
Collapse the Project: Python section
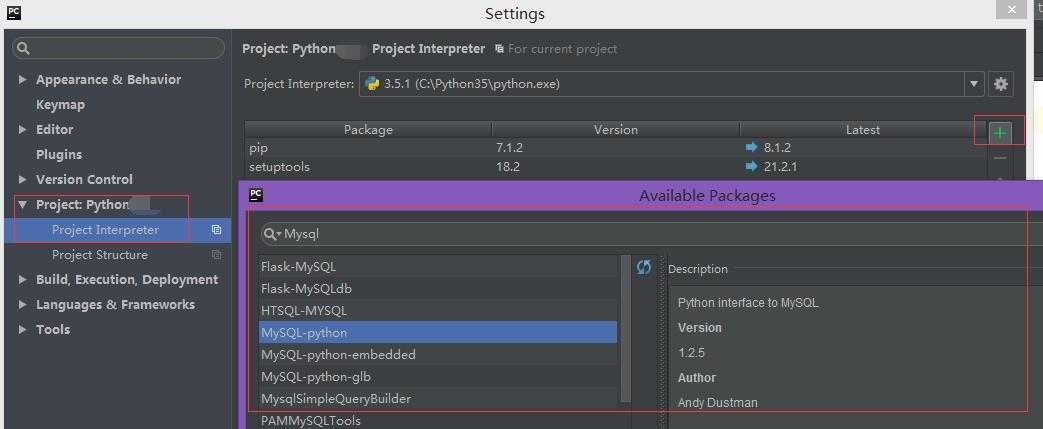coord(23,205)
